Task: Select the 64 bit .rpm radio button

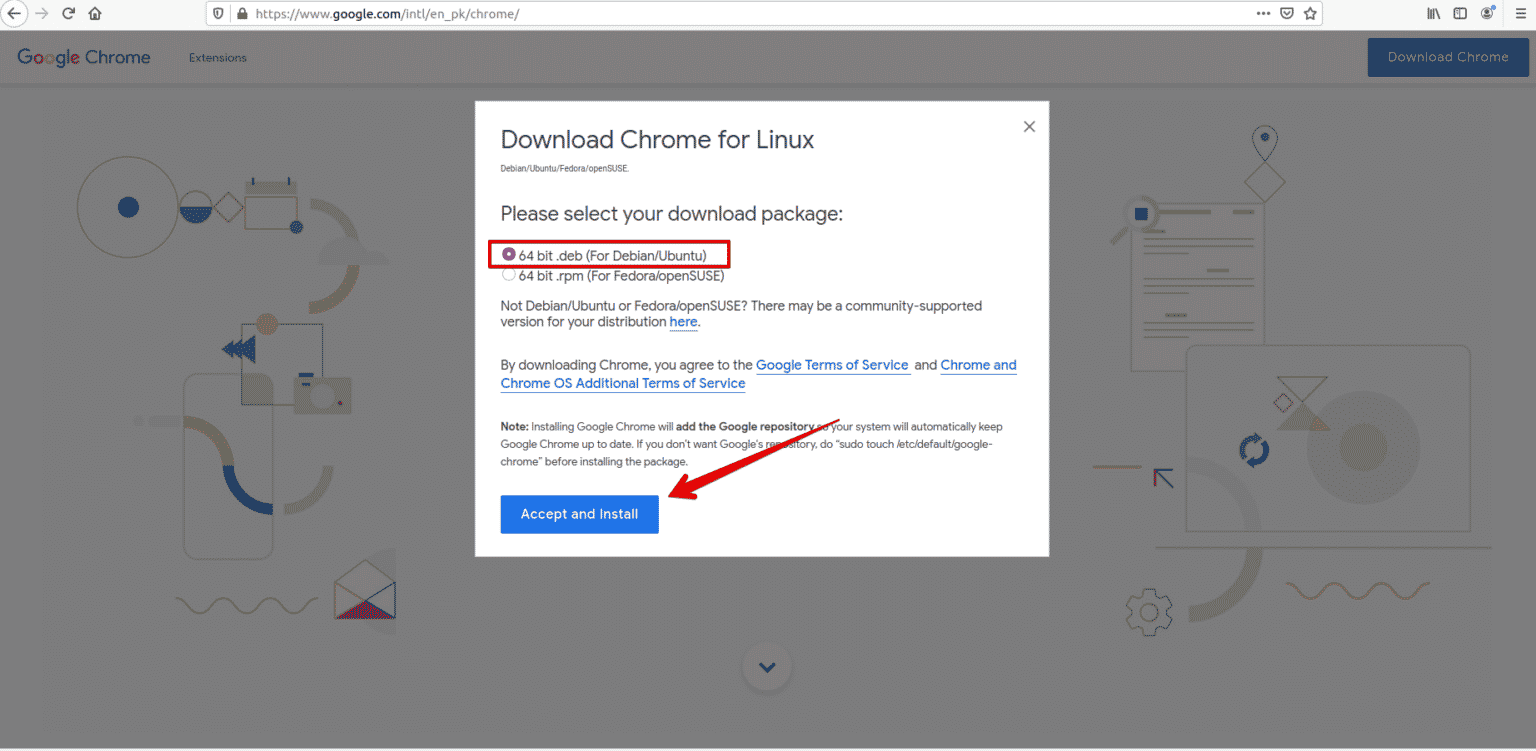Action: (x=509, y=275)
